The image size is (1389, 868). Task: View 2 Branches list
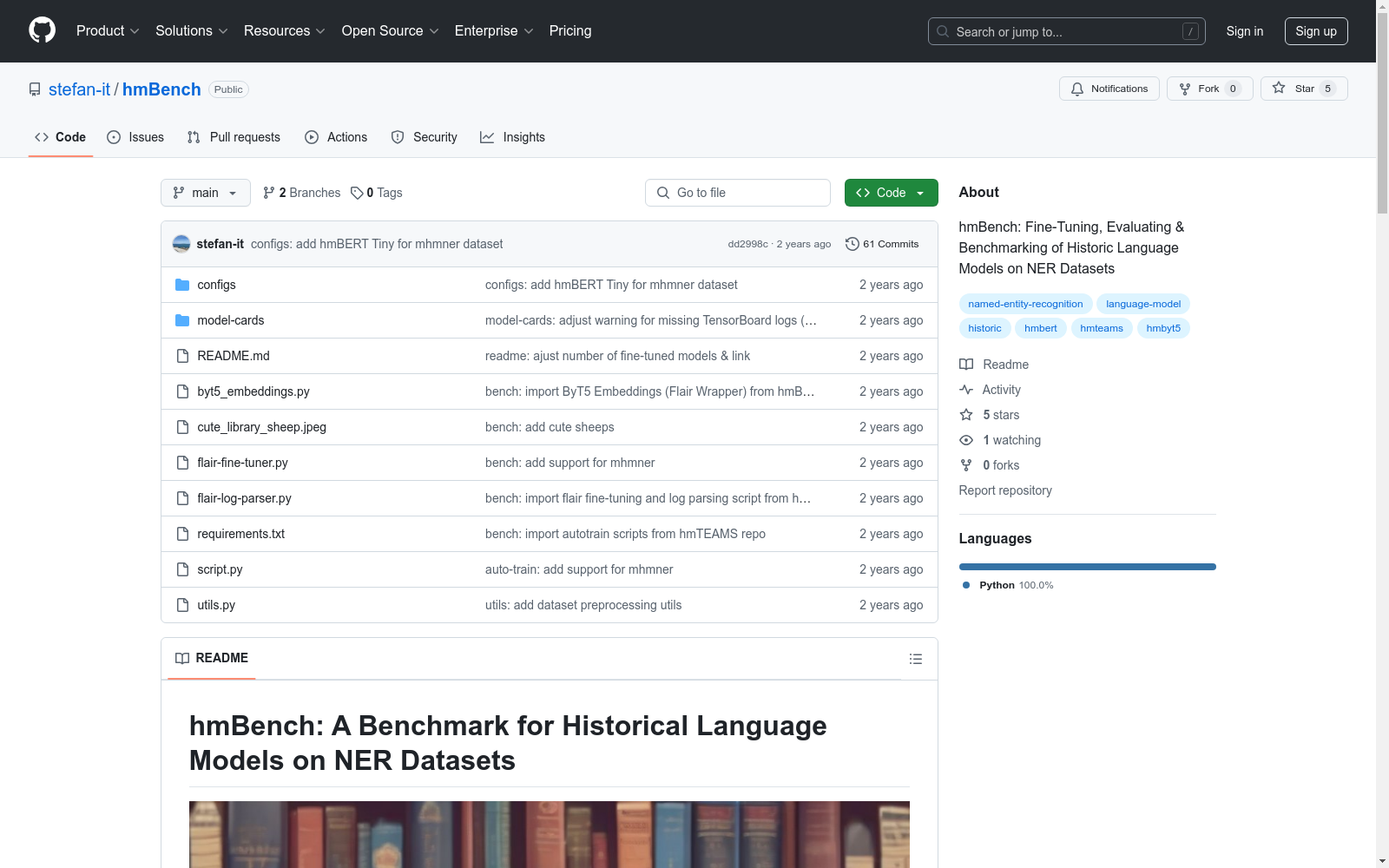tap(302, 193)
